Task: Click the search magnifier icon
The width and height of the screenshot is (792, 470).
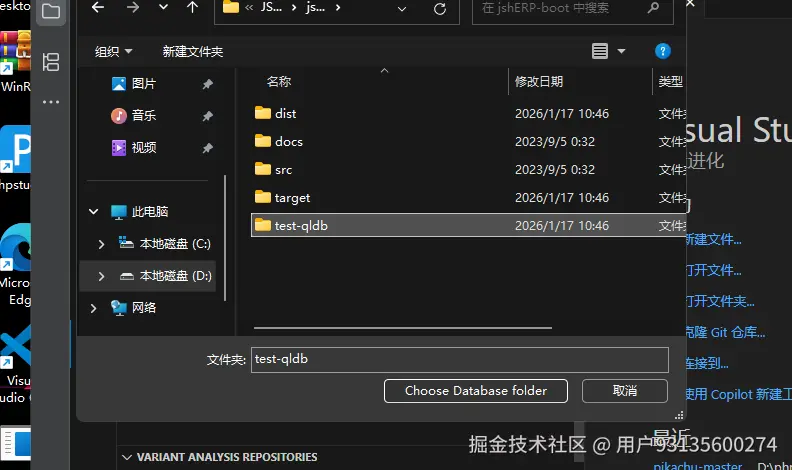Action: [653, 8]
